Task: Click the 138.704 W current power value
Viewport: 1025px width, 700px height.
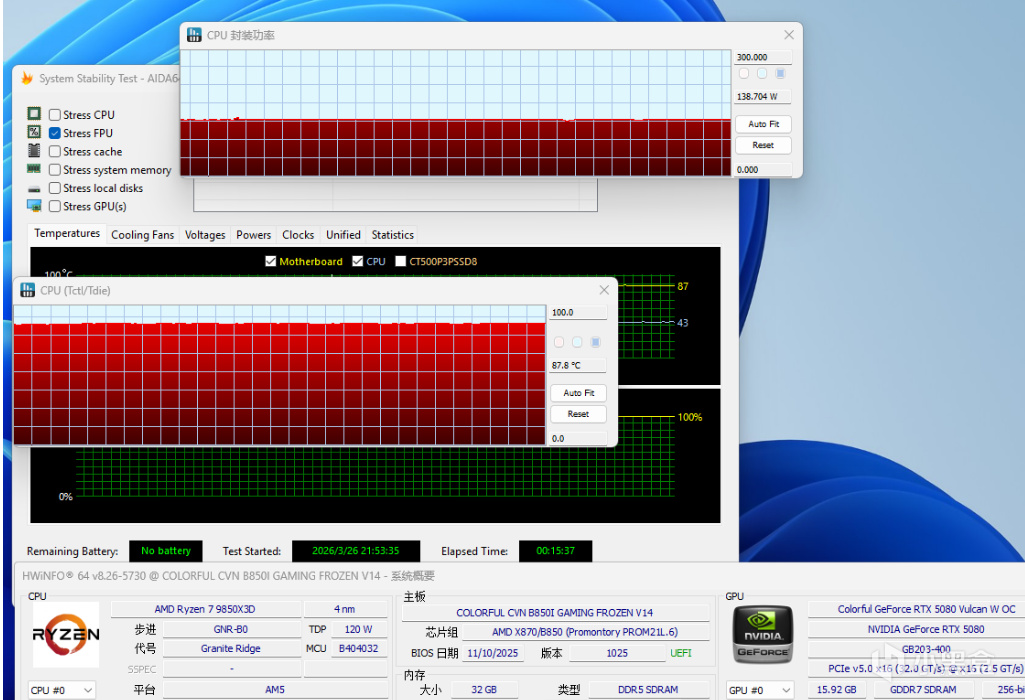Action: coord(763,97)
